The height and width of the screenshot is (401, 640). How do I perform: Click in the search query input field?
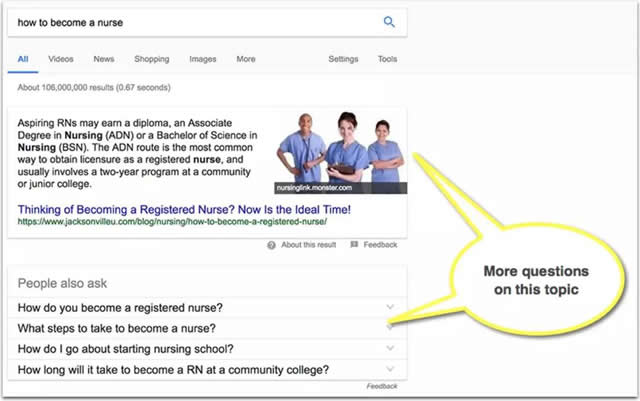pyautogui.click(x=190, y=22)
